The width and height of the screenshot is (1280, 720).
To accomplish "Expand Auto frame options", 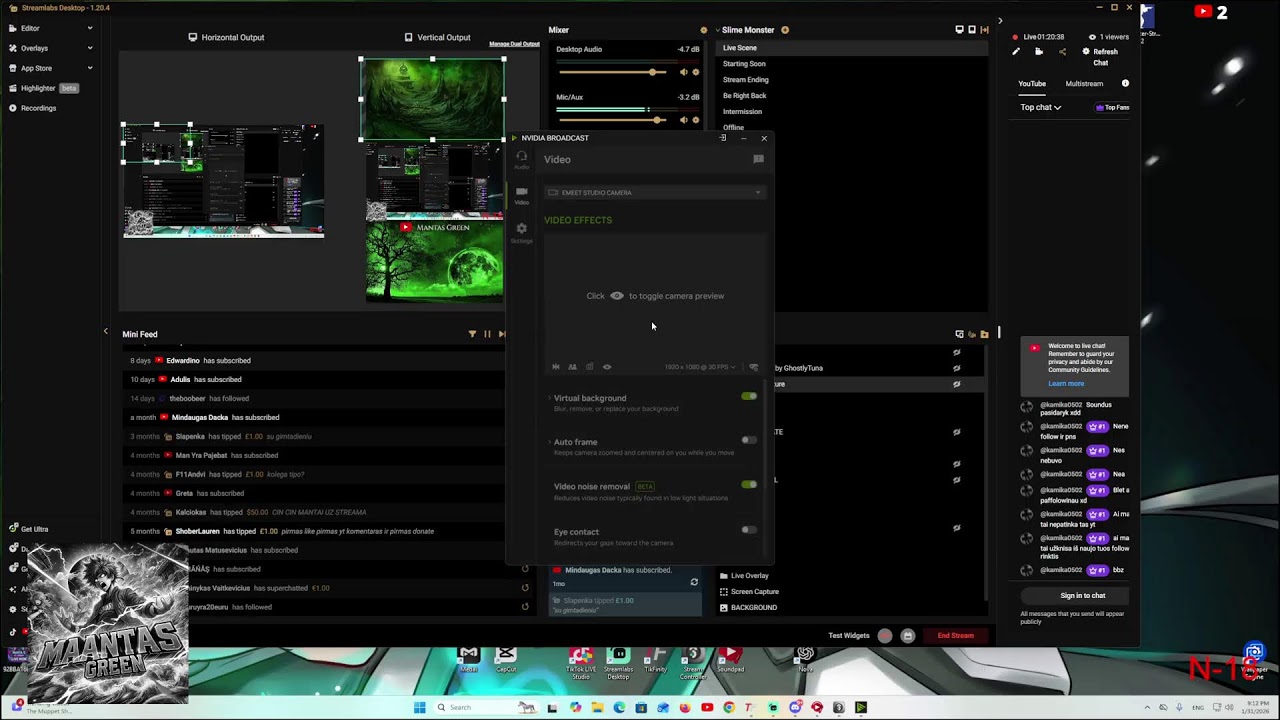I will (549, 442).
